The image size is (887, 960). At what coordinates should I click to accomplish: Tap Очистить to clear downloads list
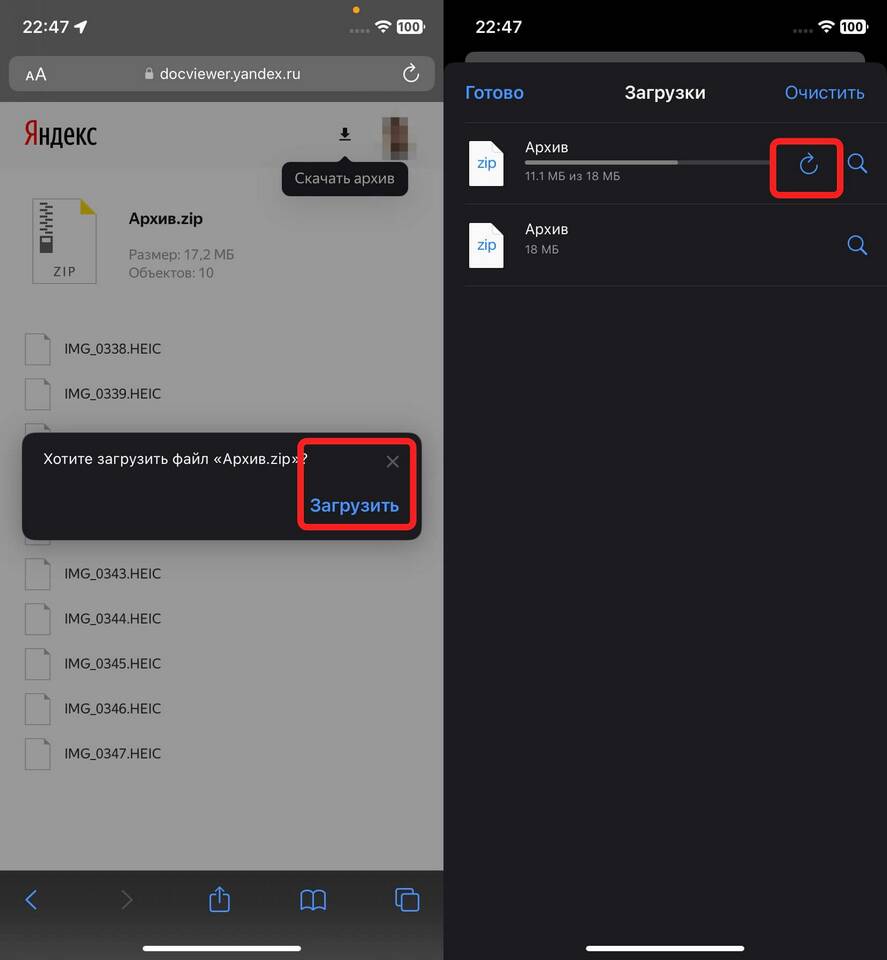825,92
